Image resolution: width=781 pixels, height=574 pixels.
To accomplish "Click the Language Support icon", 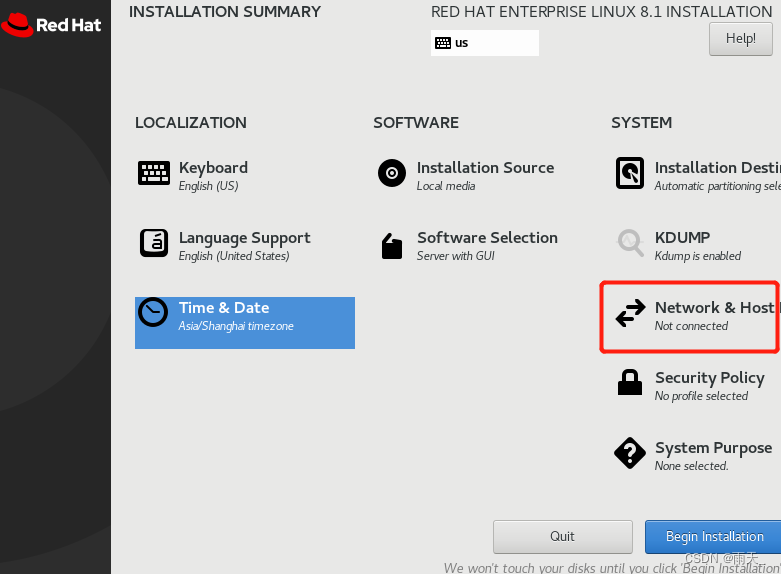I will 153,243.
